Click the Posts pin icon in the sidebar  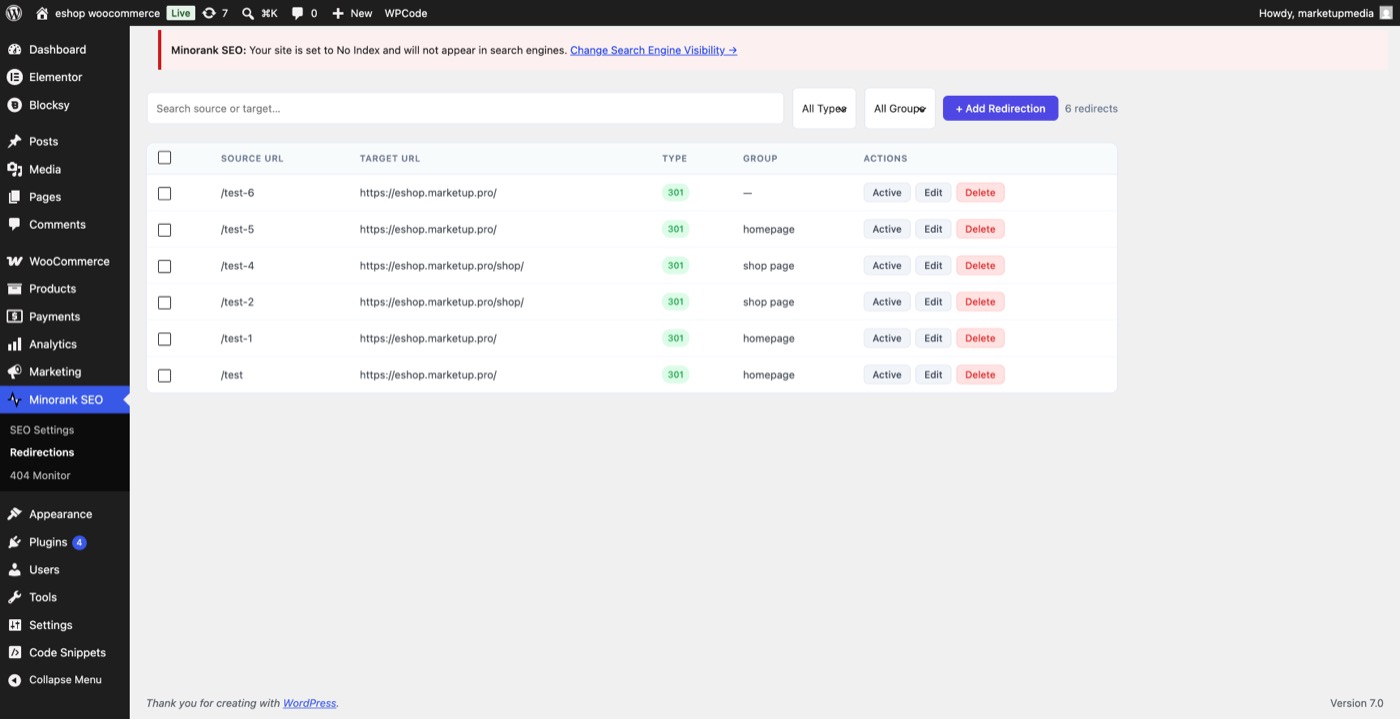click(x=14, y=141)
